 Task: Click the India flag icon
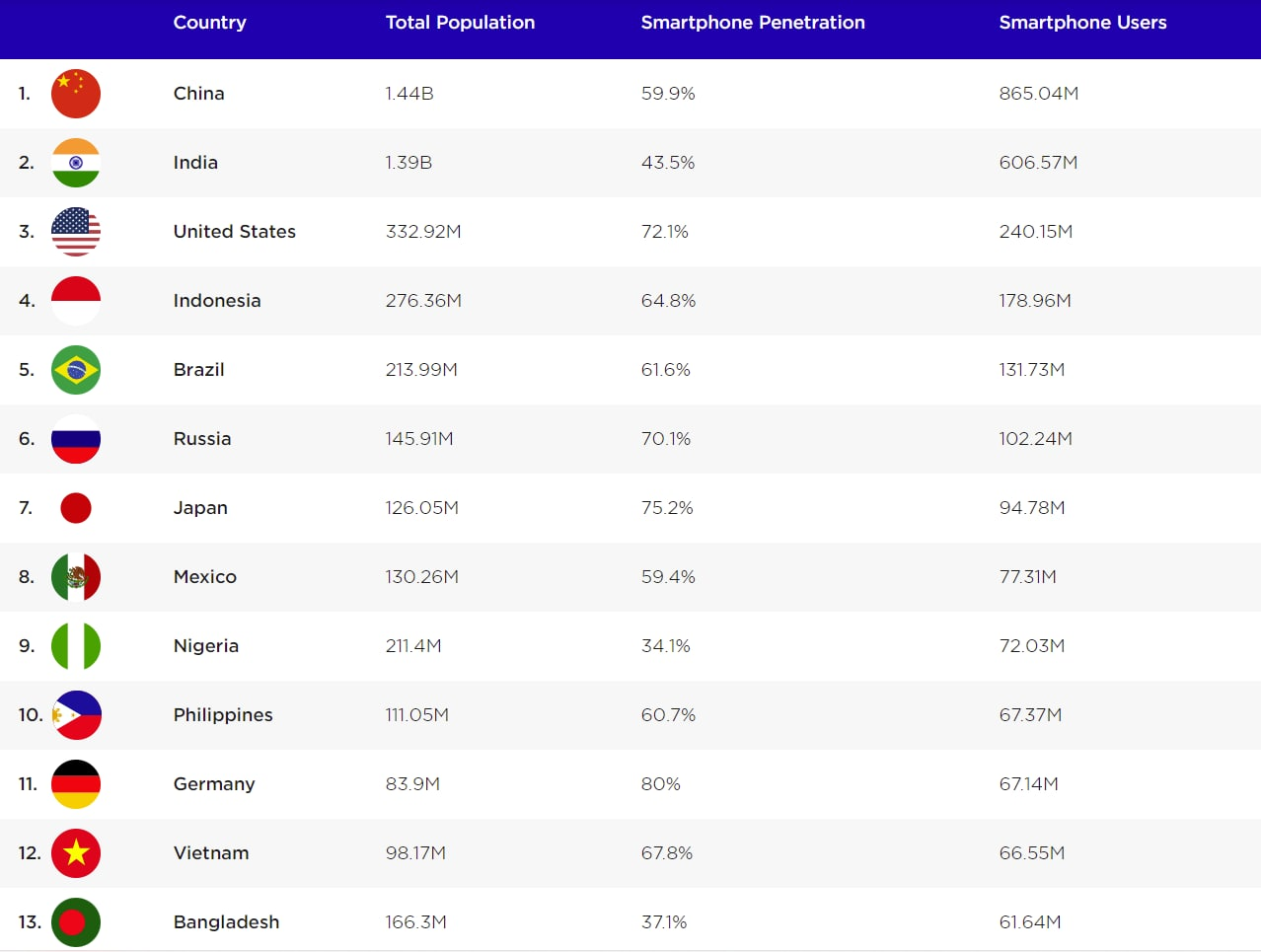pos(76,163)
